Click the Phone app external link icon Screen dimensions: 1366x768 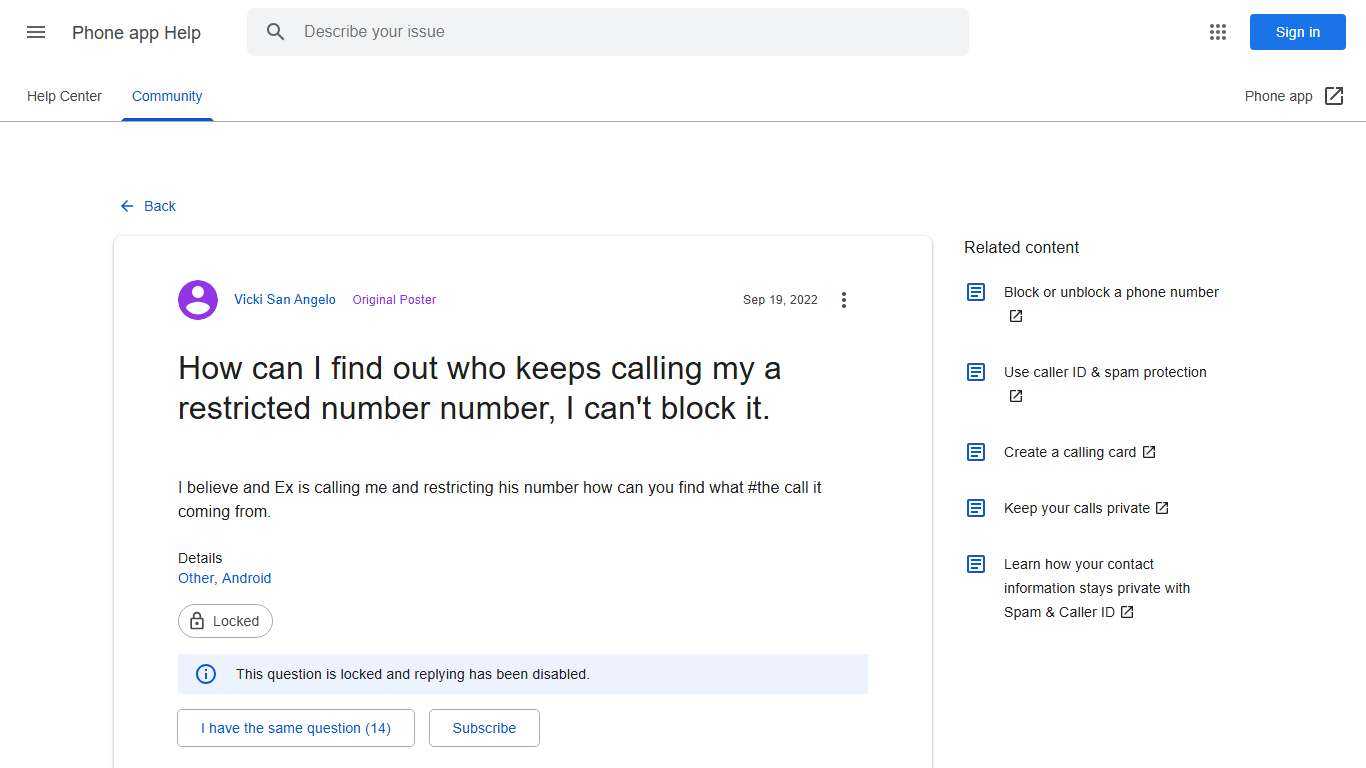coord(1334,95)
